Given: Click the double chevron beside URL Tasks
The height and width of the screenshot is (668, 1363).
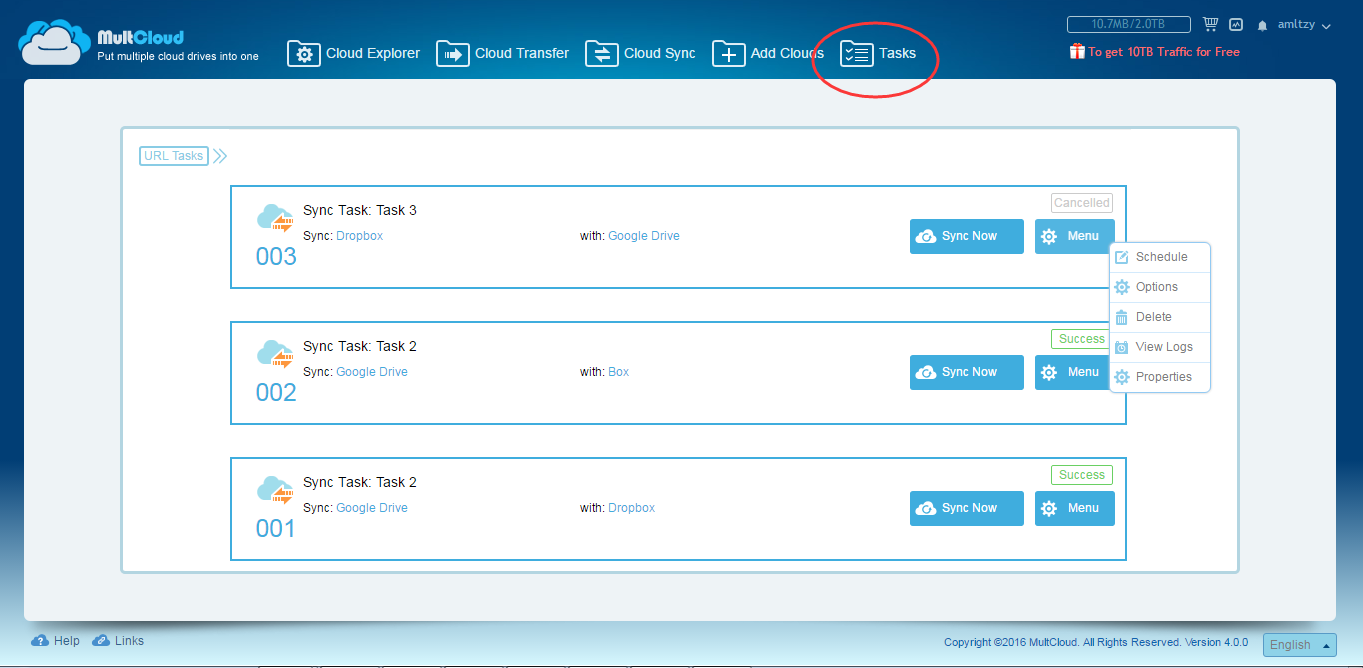Looking at the screenshot, I should pos(220,156).
